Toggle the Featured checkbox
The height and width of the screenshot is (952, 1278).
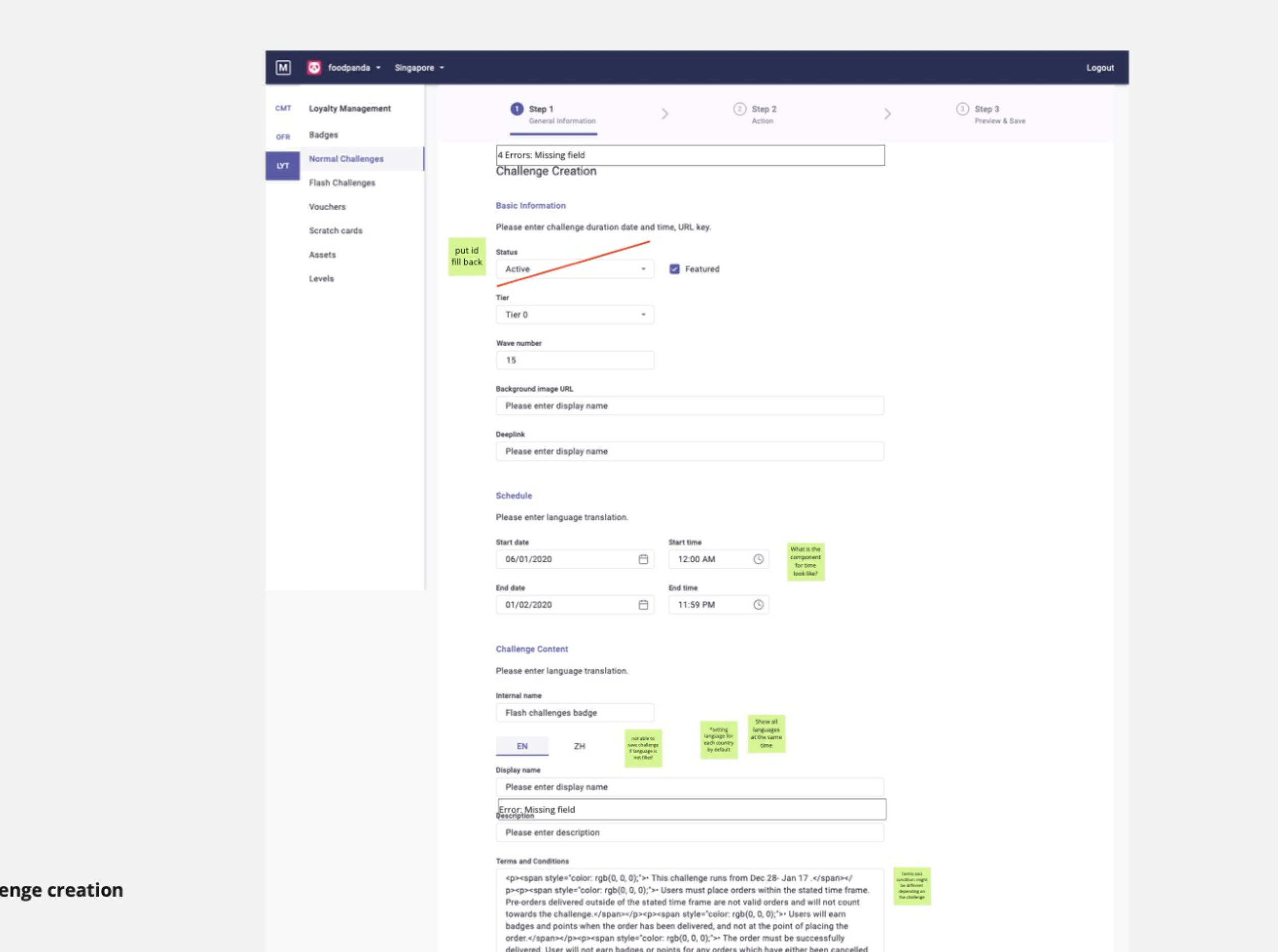coord(674,269)
